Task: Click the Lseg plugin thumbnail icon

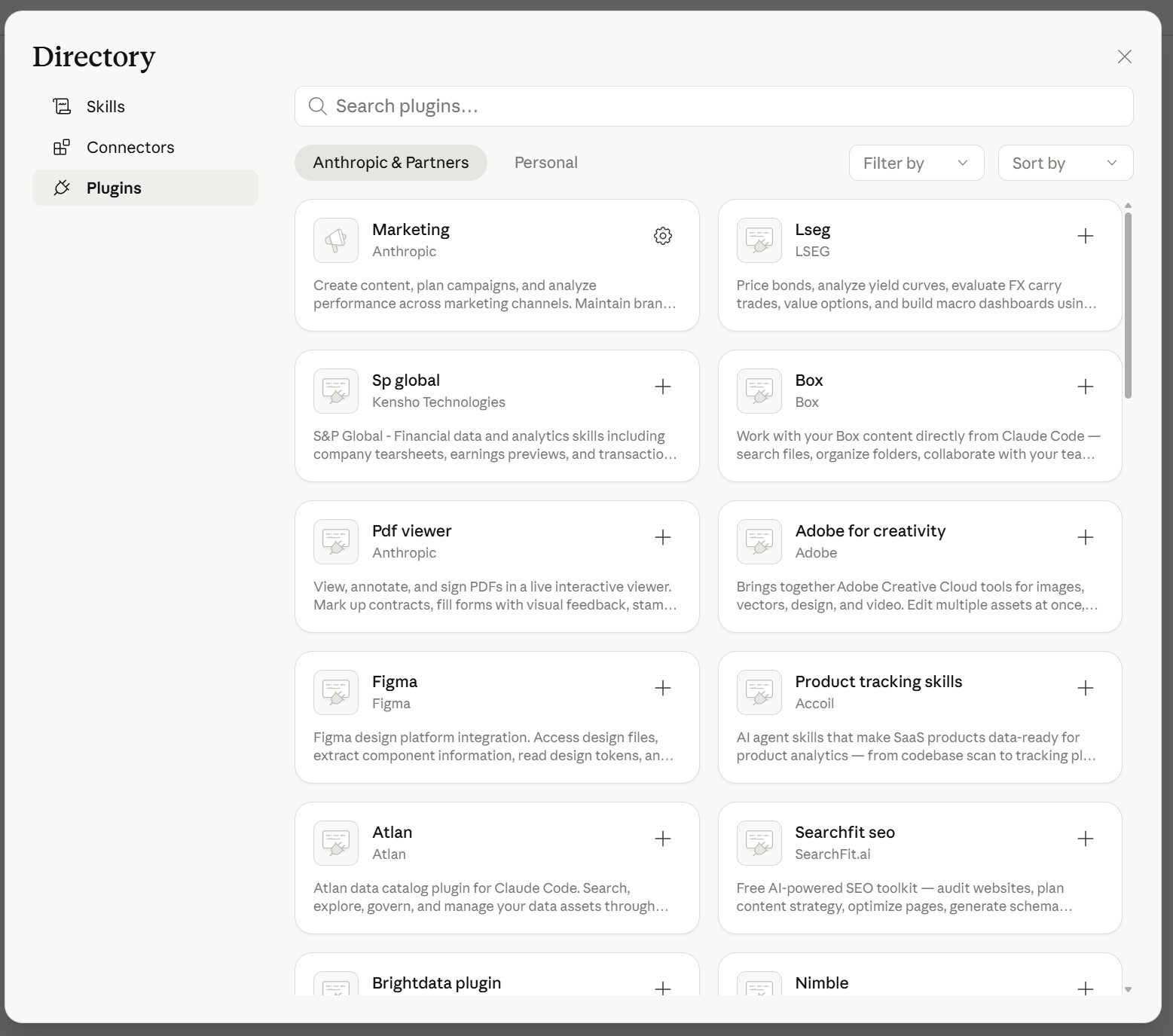Action: (759, 240)
